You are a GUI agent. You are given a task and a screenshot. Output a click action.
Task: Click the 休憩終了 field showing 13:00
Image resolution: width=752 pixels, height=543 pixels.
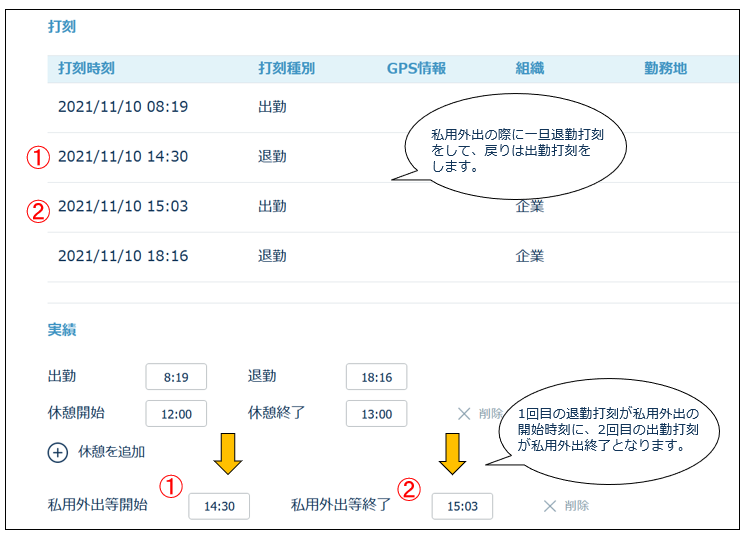376,414
